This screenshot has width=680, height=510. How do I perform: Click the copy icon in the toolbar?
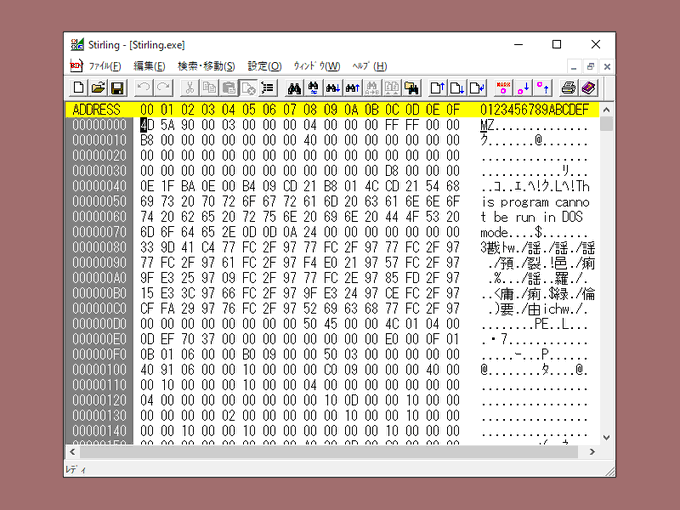[x=209, y=88]
